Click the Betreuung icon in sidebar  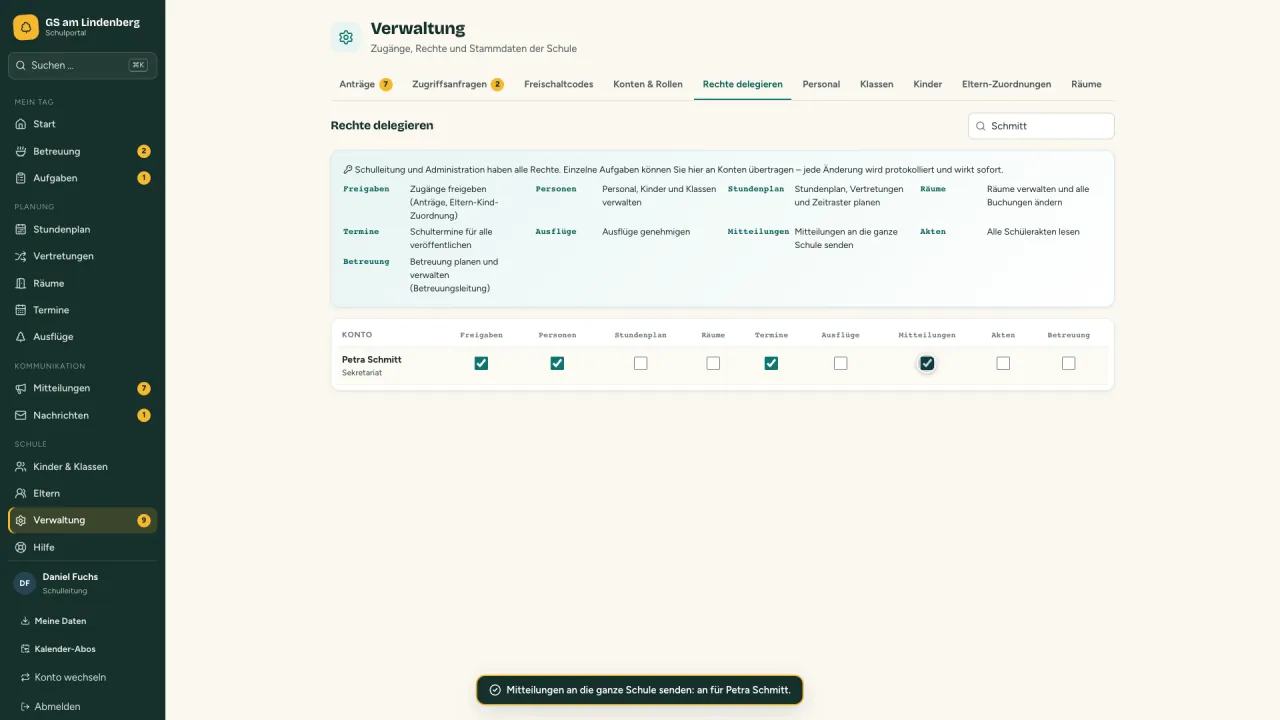[x=21, y=151]
